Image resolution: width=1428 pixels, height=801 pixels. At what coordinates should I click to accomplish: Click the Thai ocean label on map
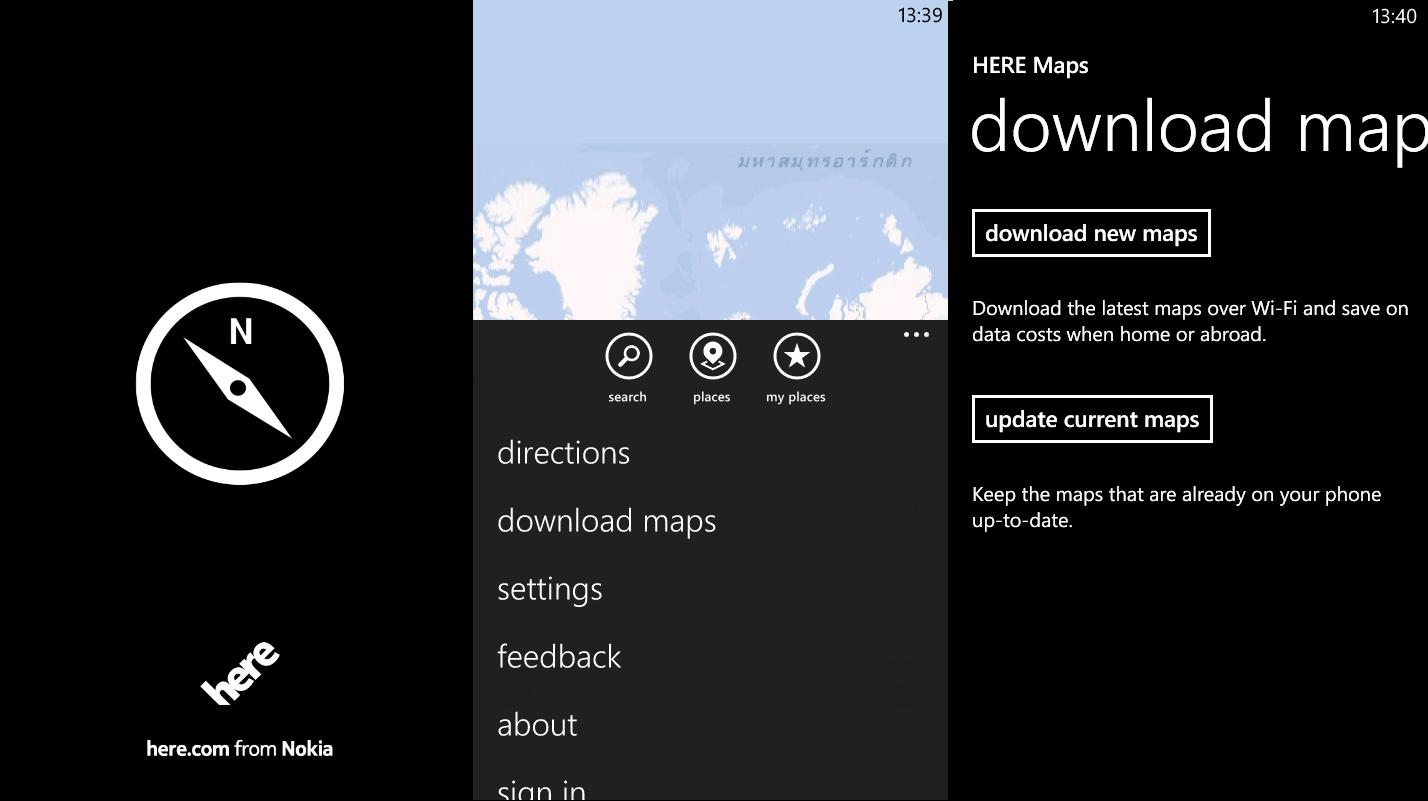tap(825, 161)
